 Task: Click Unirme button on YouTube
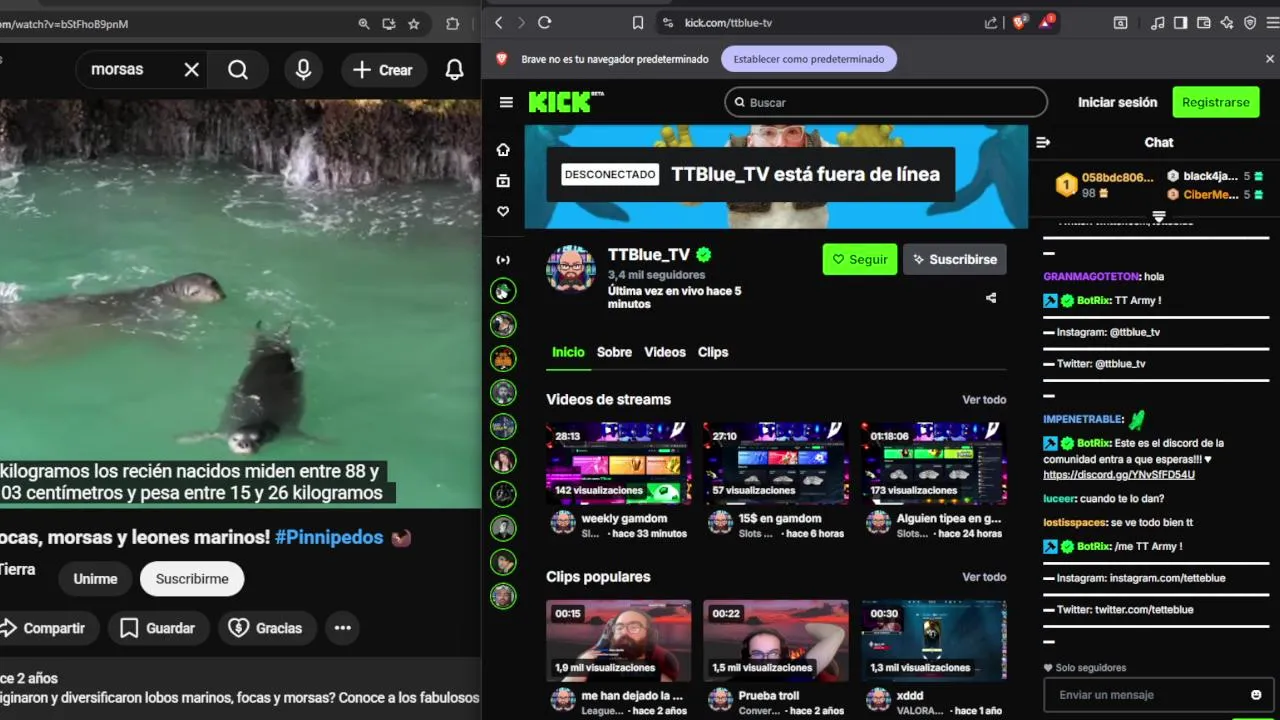(95, 579)
